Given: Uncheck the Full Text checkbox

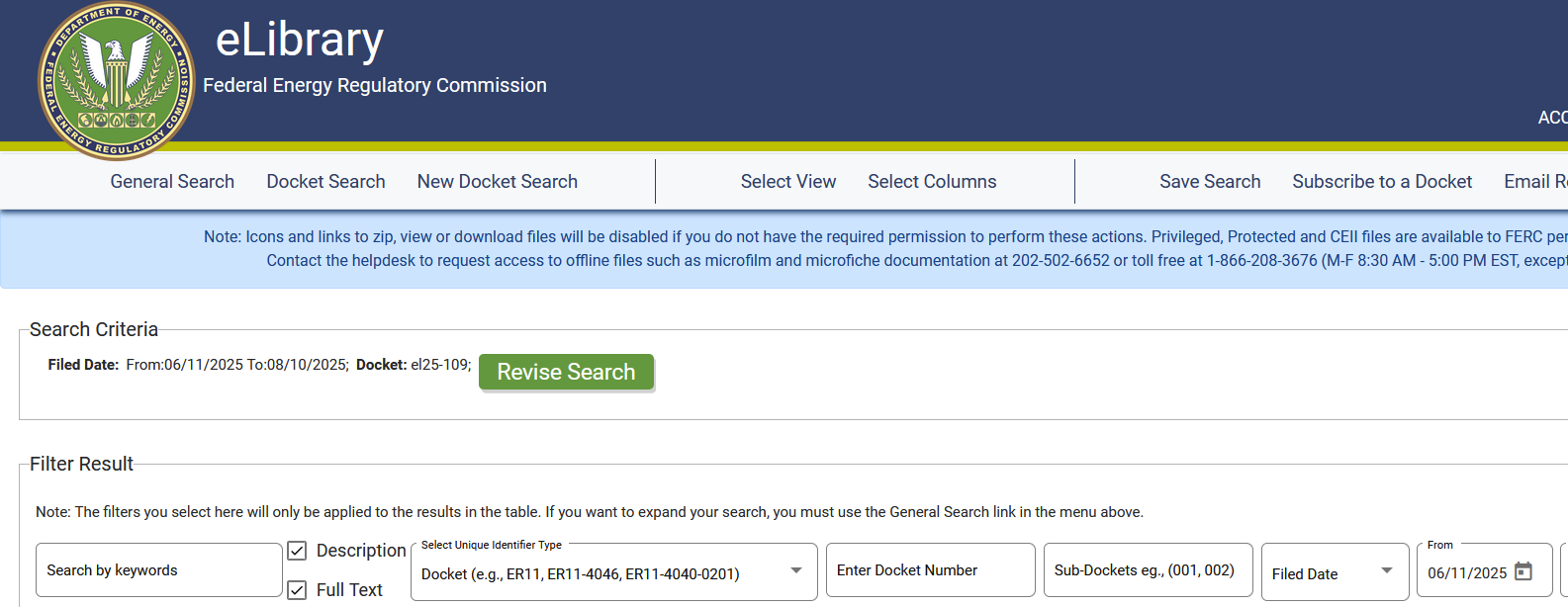Looking at the screenshot, I should tap(297, 590).
